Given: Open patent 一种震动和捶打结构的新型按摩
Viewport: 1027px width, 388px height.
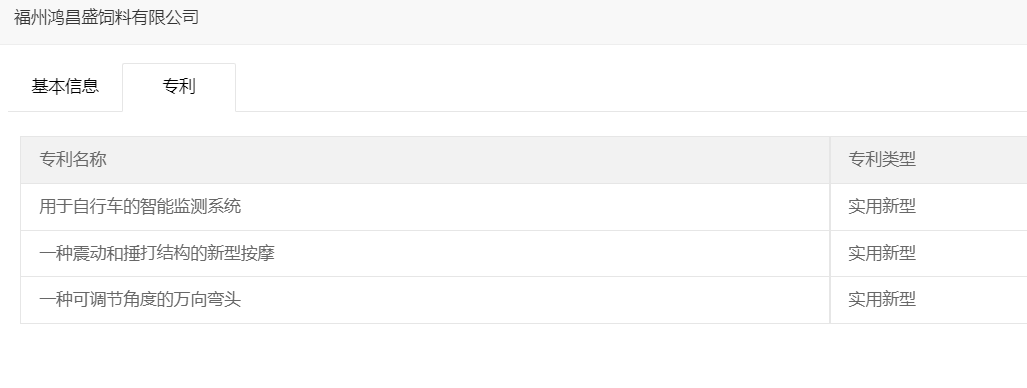Looking at the screenshot, I should tap(157, 253).
